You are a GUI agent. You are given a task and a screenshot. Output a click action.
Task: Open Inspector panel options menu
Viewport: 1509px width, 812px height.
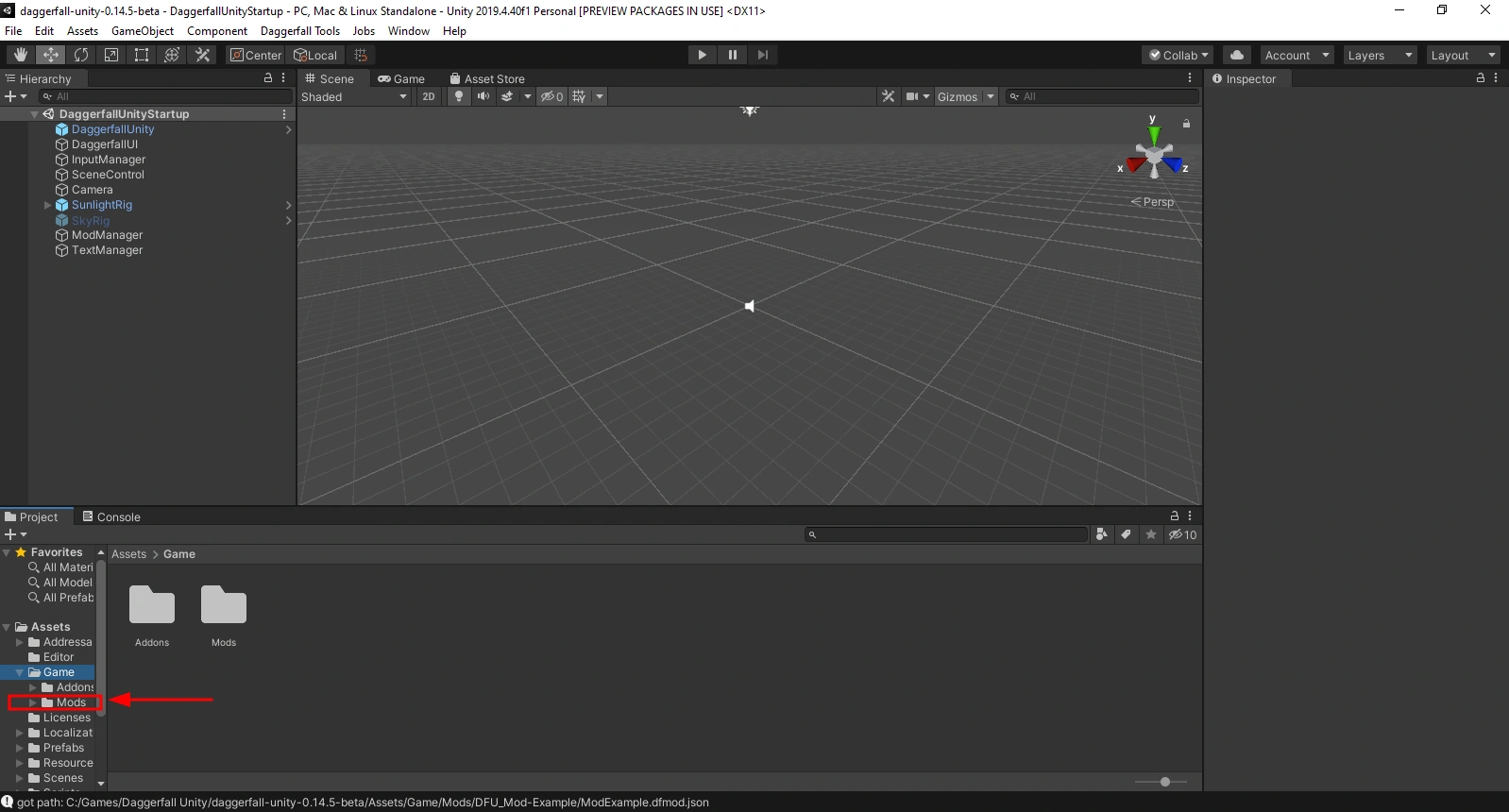click(1496, 78)
